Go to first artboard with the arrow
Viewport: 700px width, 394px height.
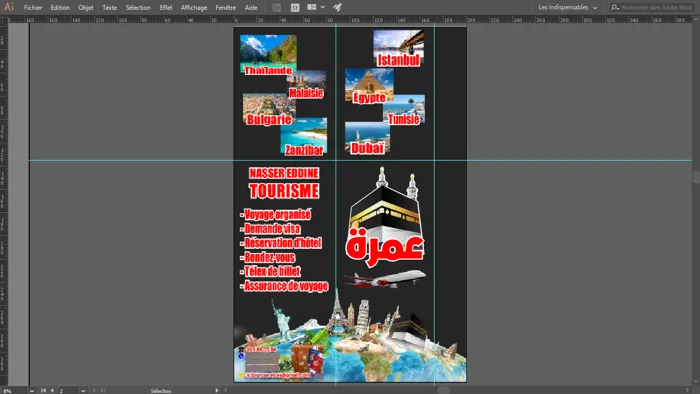(43, 390)
